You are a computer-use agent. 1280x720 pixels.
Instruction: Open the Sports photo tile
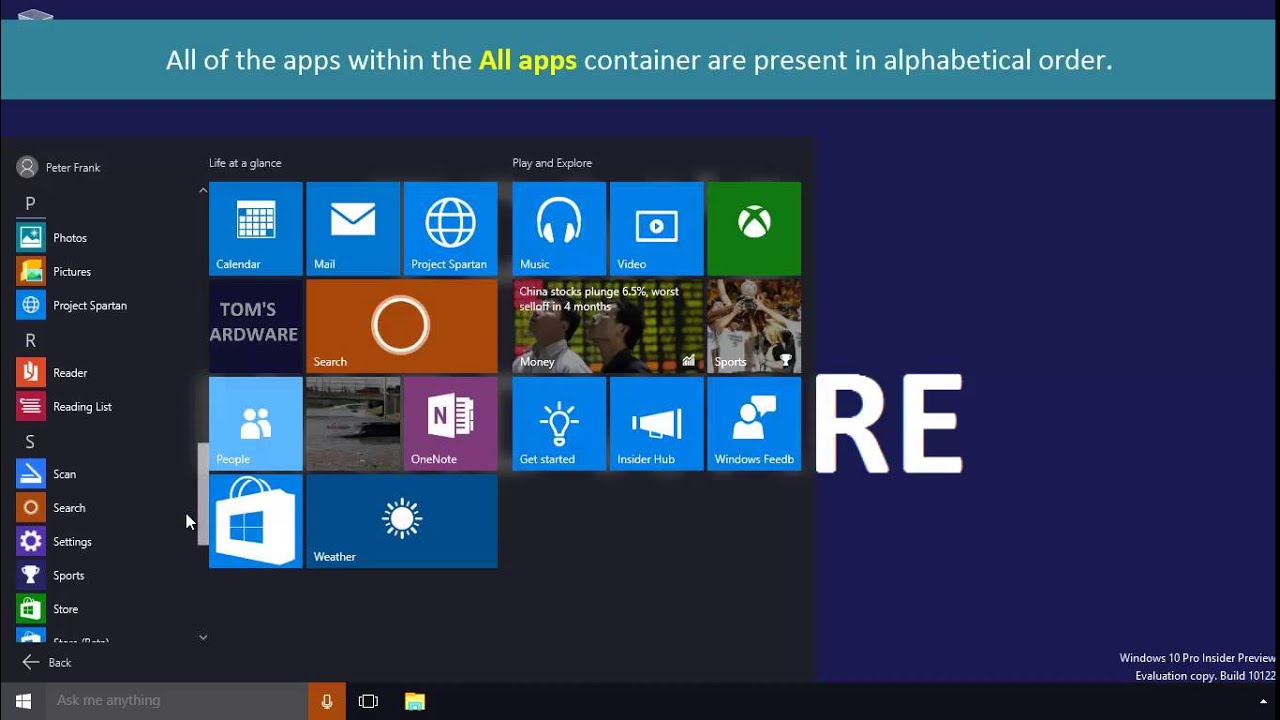(754, 326)
